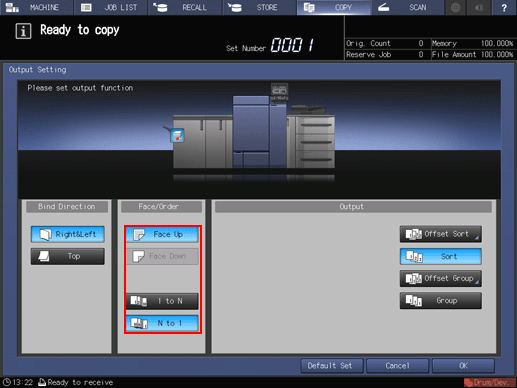Open the RECALL tab

pos(185,7)
